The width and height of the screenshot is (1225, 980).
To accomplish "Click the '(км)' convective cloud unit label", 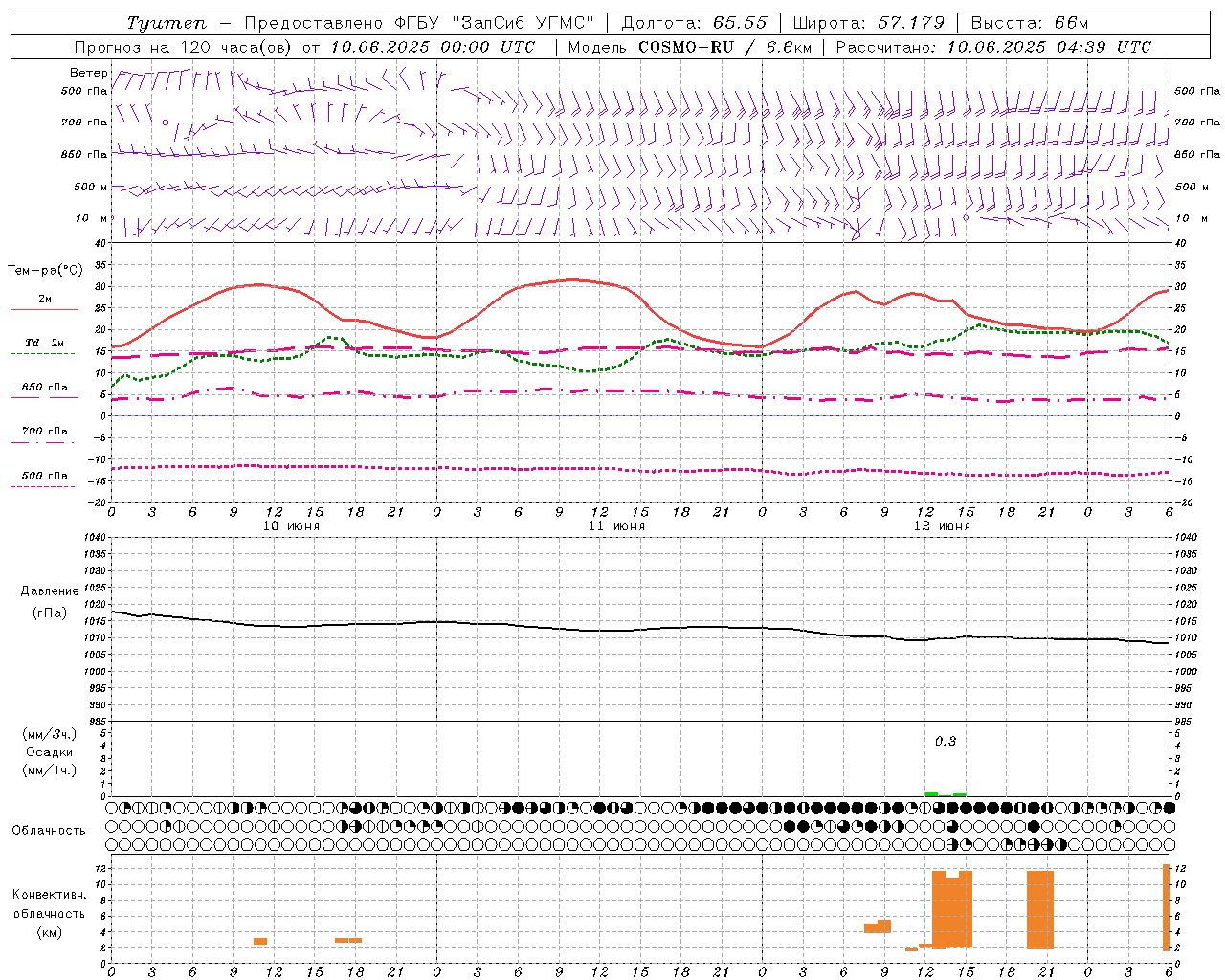I will pyautogui.click(x=50, y=932).
